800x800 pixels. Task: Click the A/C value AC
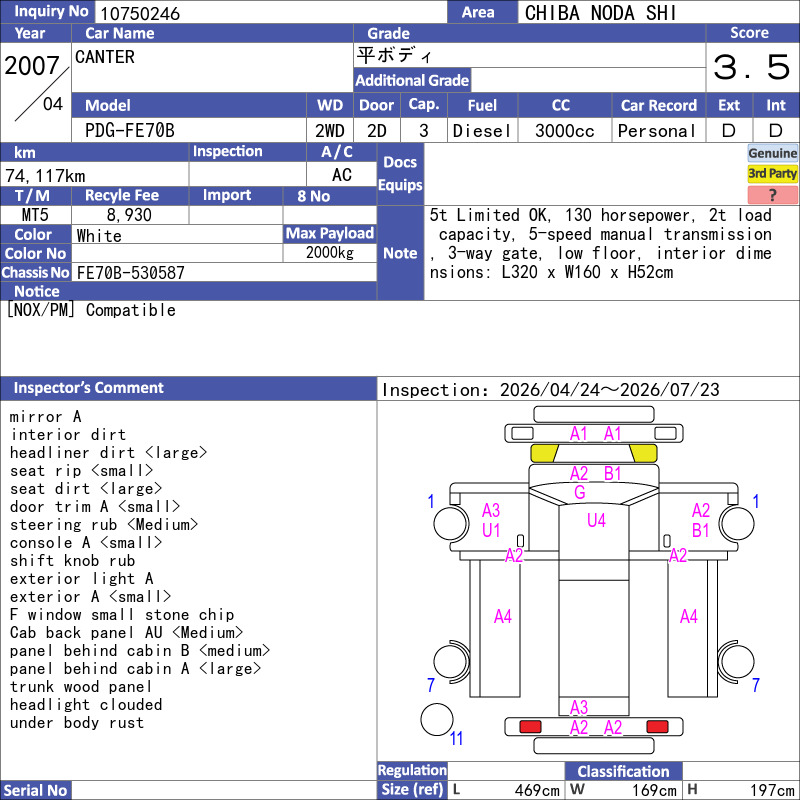coord(342,175)
